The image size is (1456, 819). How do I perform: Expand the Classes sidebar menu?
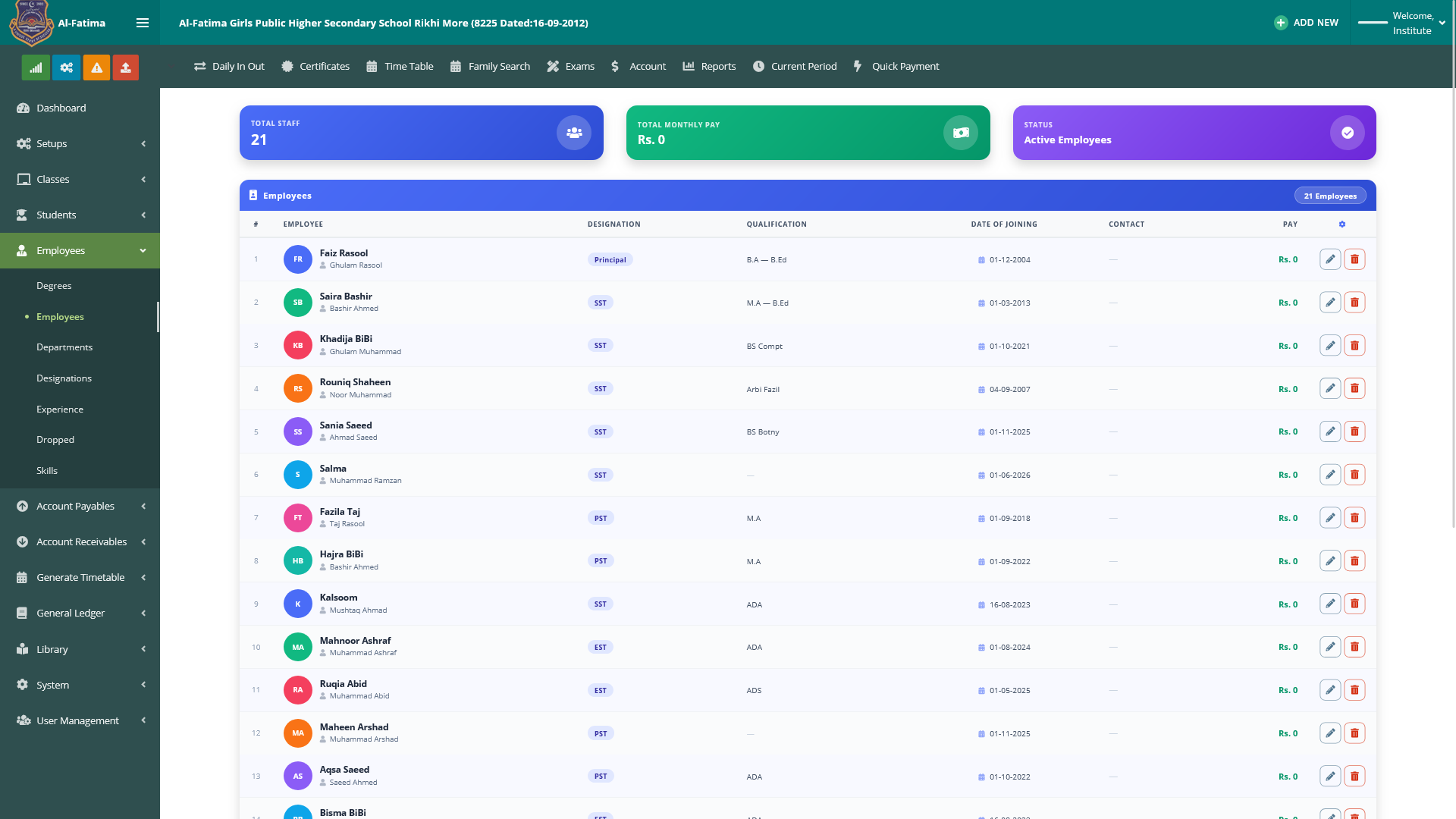(x=80, y=179)
